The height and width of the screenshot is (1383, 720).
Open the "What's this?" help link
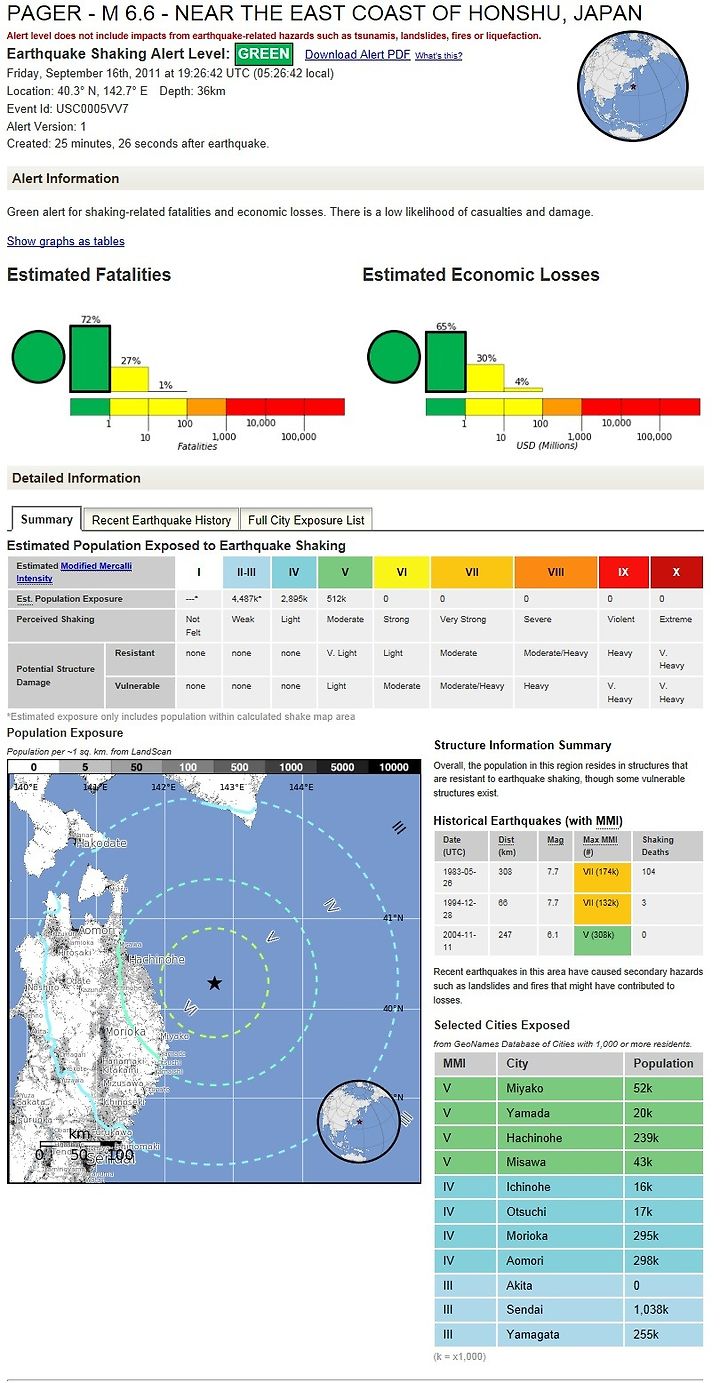point(439,56)
